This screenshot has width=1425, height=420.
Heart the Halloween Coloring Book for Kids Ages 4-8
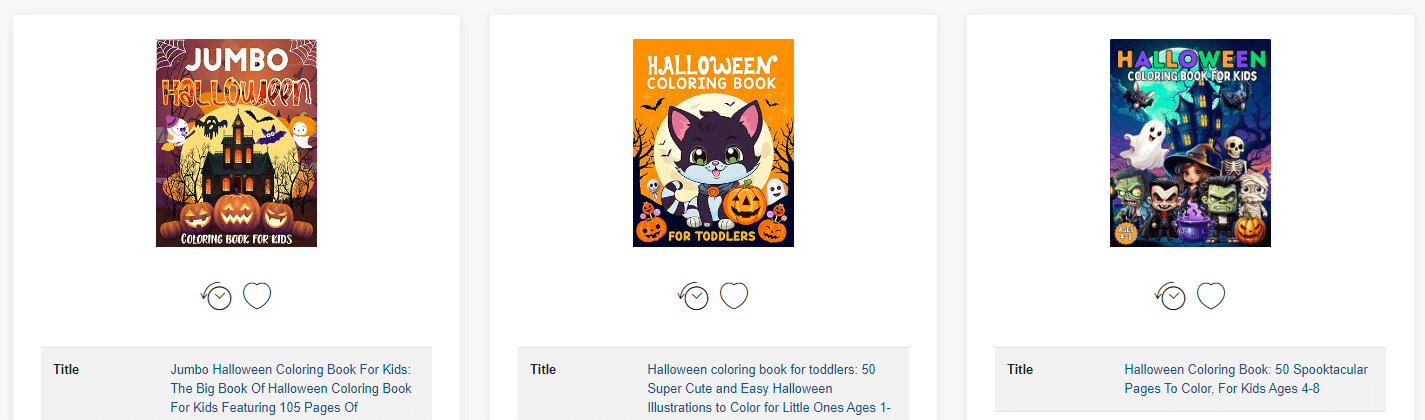(x=1211, y=296)
